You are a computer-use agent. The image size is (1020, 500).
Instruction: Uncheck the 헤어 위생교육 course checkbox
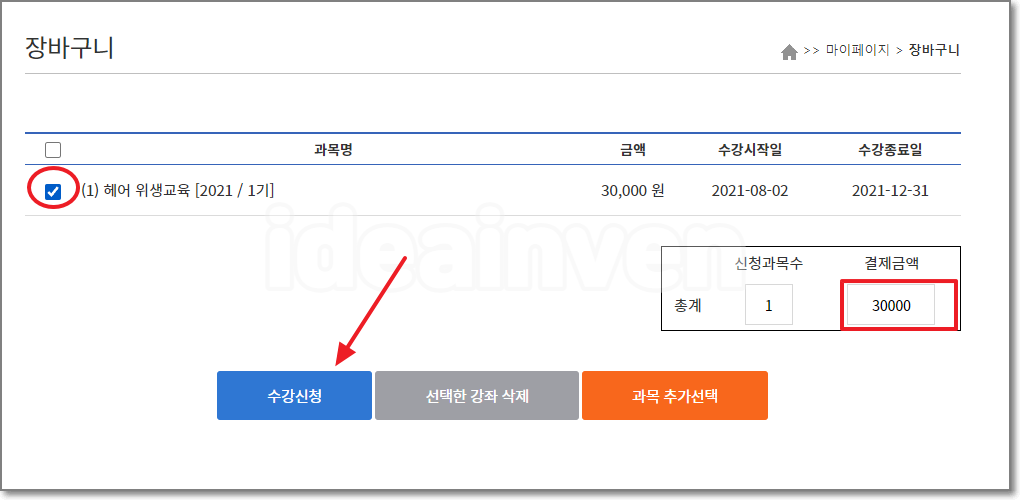pos(53,192)
